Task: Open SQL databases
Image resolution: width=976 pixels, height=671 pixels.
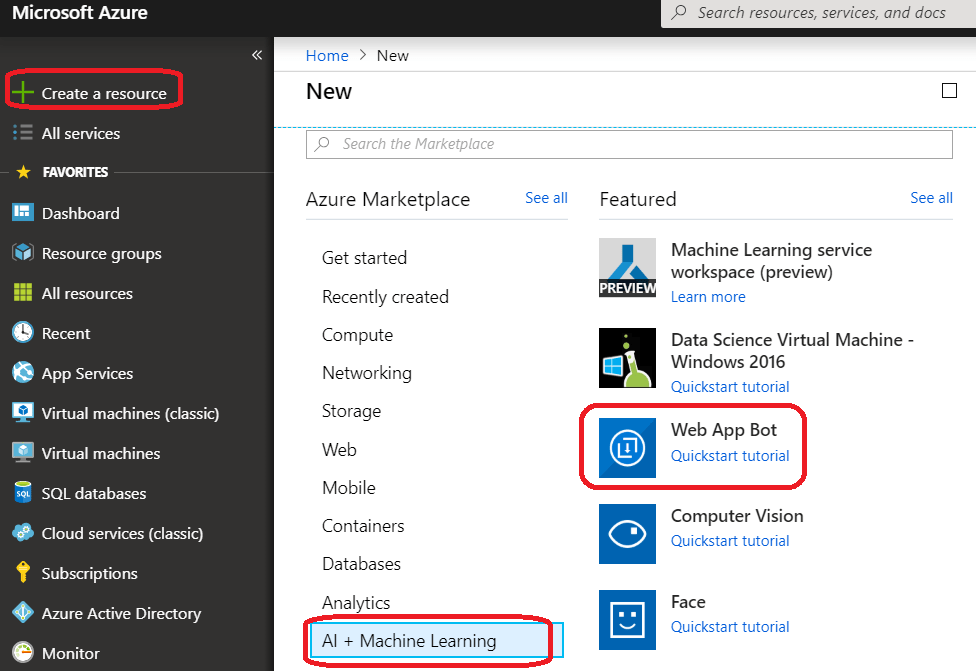Action: (90, 493)
